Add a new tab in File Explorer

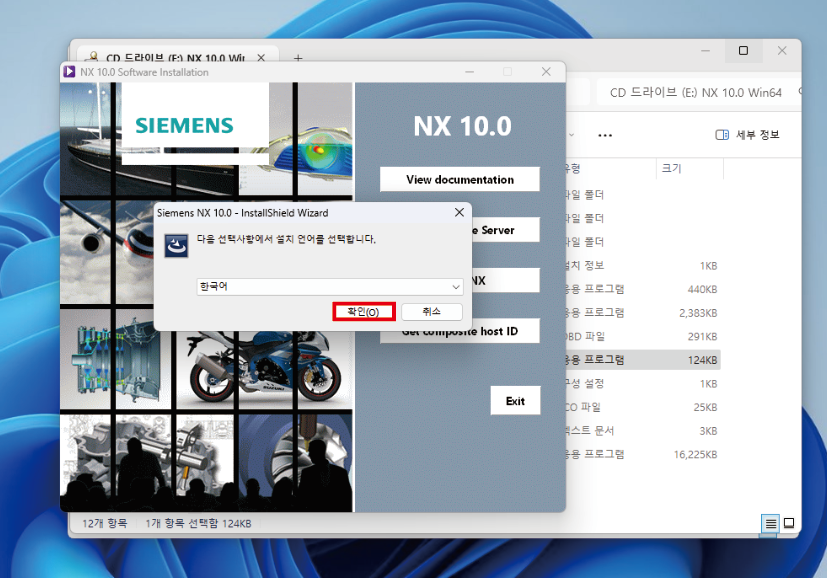[x=298, y=57]
